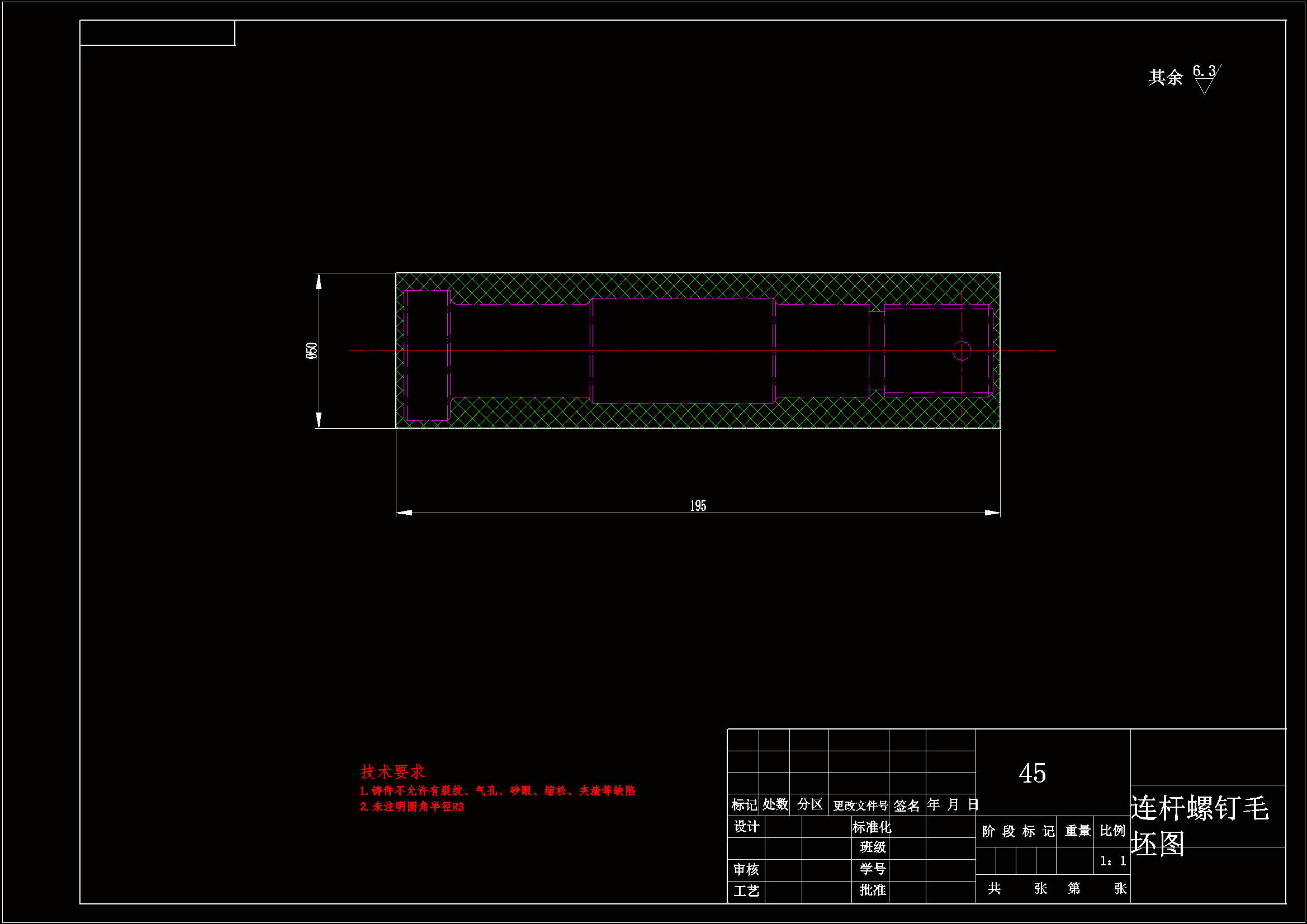The image size is (1307, 924).
Task: Click the 195 dimension text
Action: (x=698, y=505)
